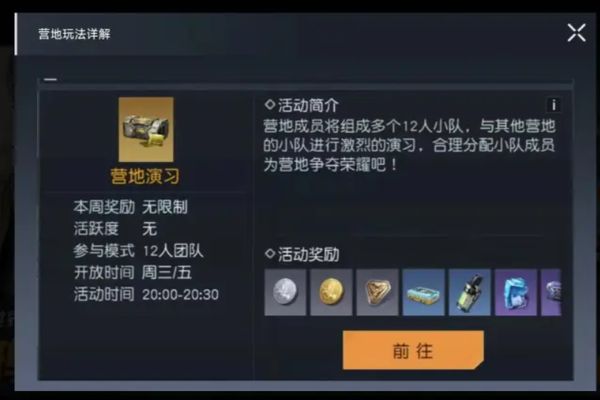The image size is (600, 400).
Task: Open the info icon beside 活动简介
Action: (553, 104)
